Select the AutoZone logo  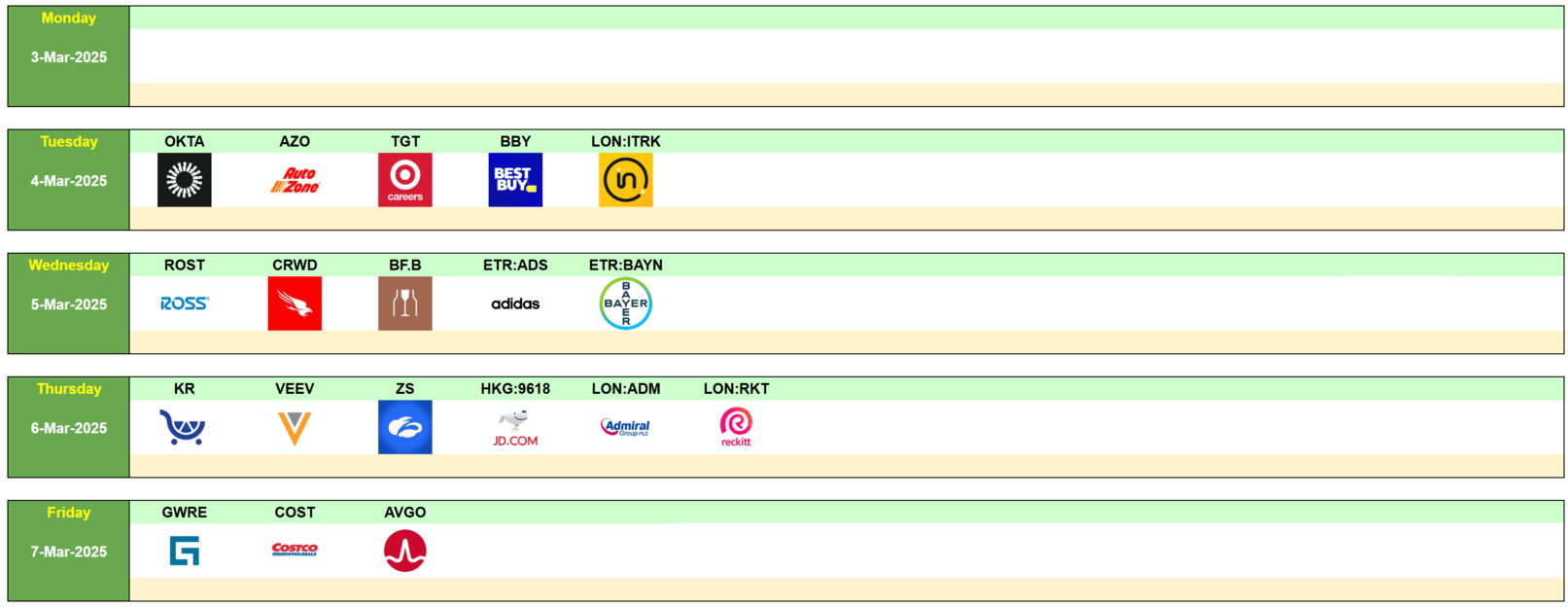click(x=295, y=180)
